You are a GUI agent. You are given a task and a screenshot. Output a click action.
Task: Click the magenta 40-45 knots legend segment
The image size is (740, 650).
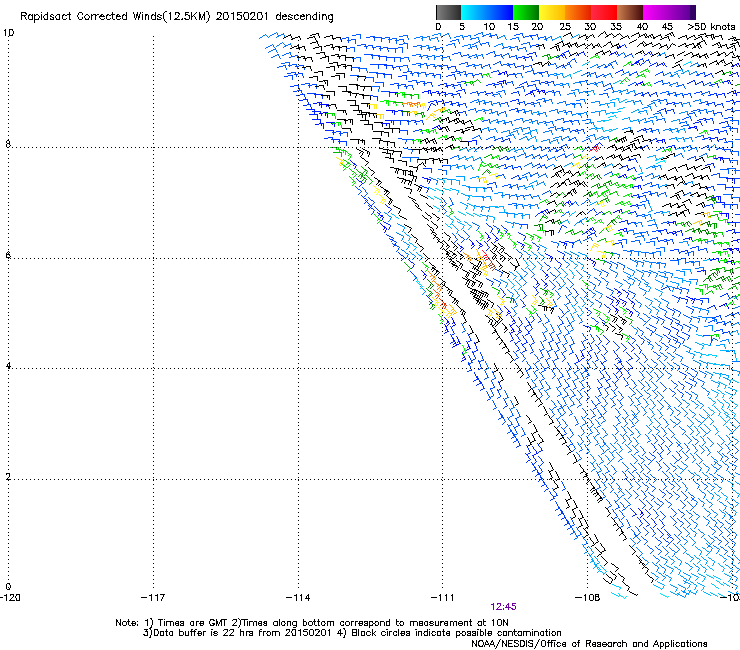pyautogui.click(x=656, y=12)
